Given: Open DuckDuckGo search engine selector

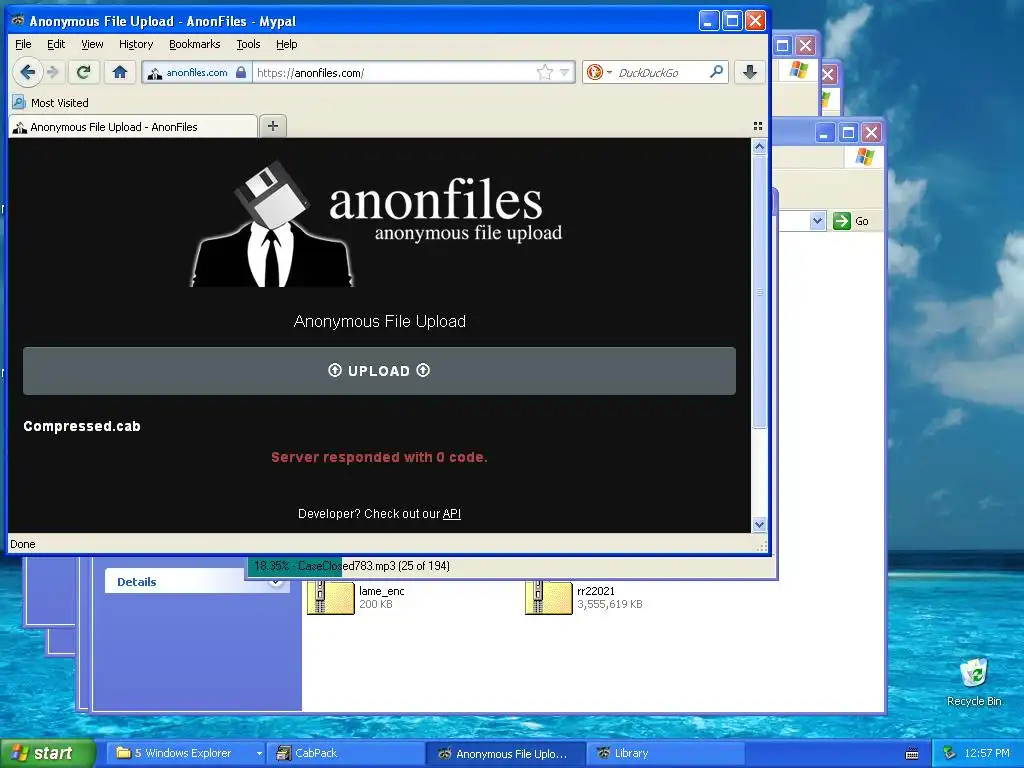Looking at the screenshot, I should [599, 72].
